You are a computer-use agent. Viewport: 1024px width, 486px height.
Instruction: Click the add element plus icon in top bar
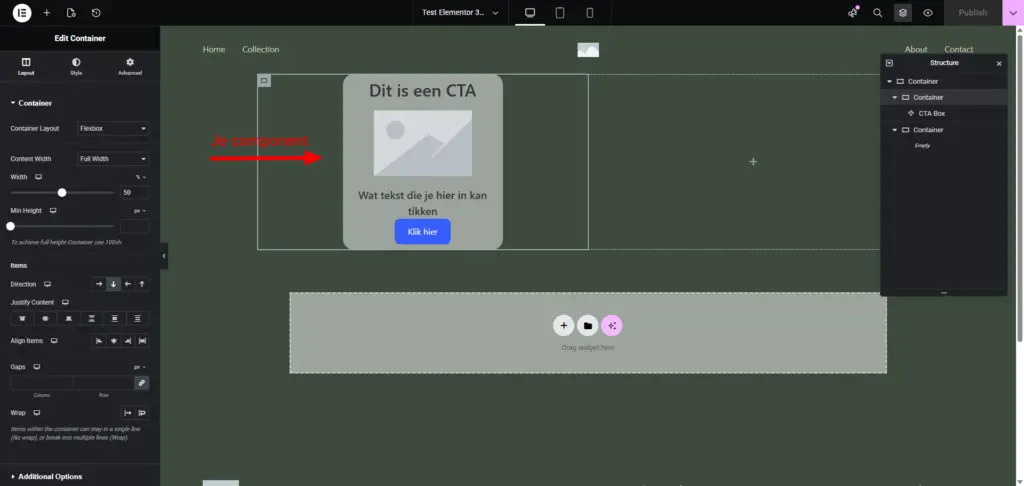46,12
